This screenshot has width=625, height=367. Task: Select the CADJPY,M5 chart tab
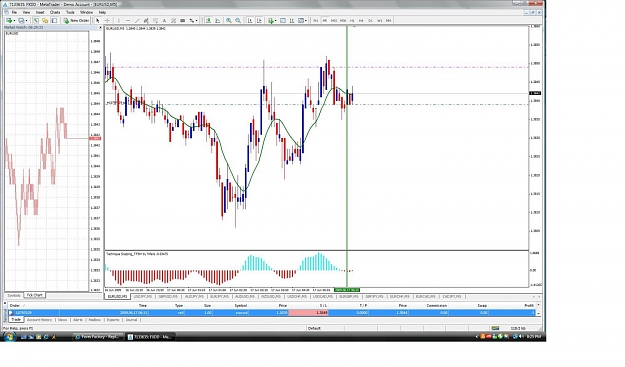click(x=452, y=296)
